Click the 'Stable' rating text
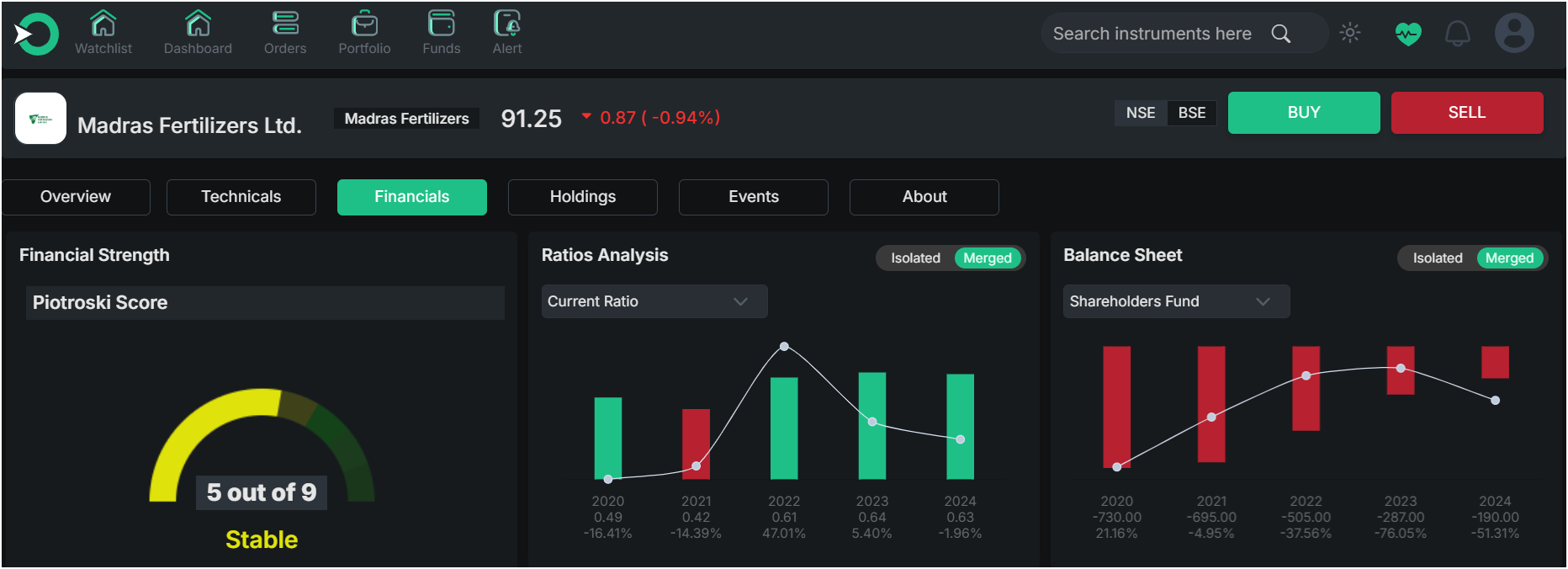Screen dimensions: 1568x569 [x=262, y=540]
